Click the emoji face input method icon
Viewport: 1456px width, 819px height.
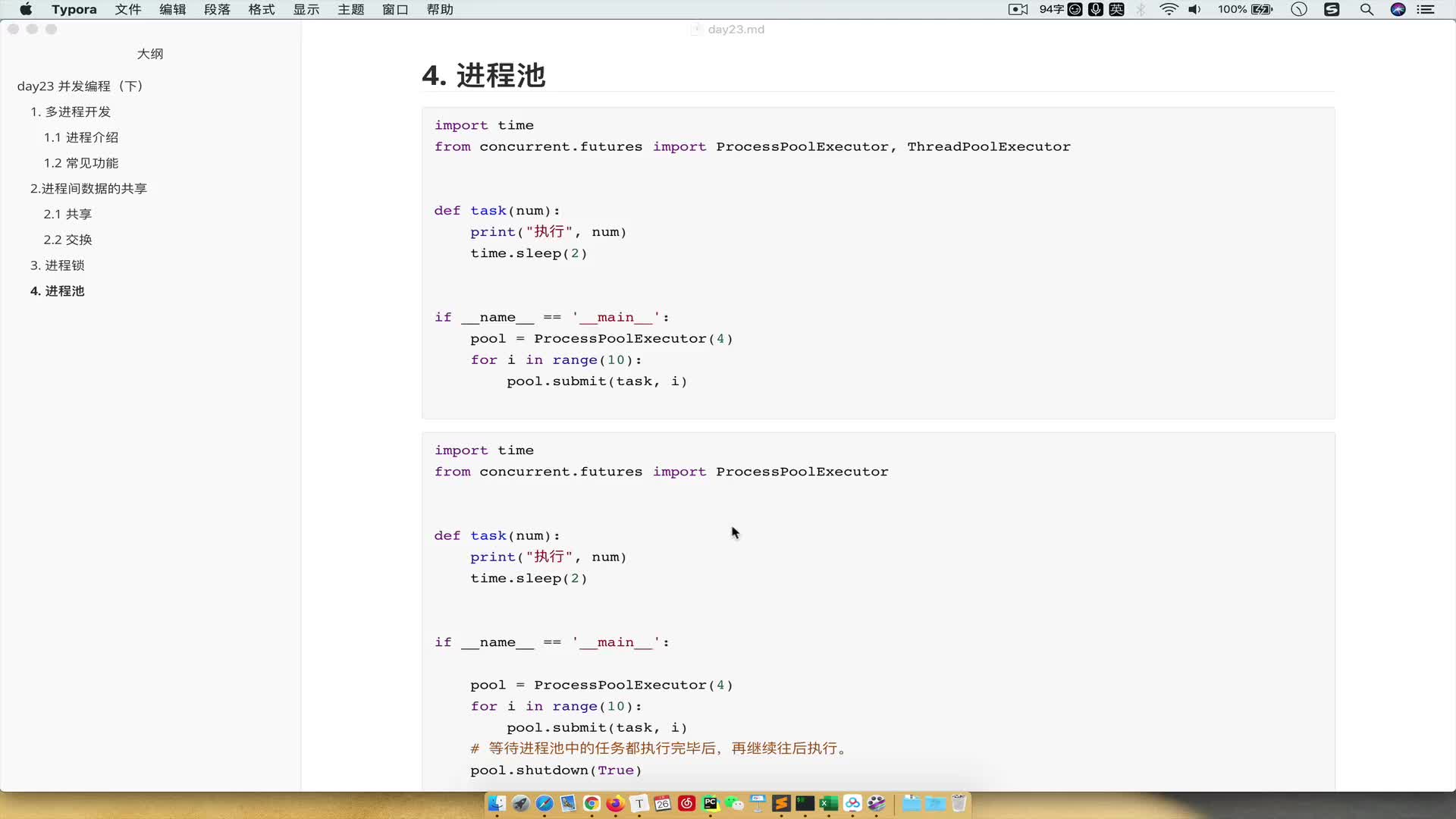click(1075, 9)
